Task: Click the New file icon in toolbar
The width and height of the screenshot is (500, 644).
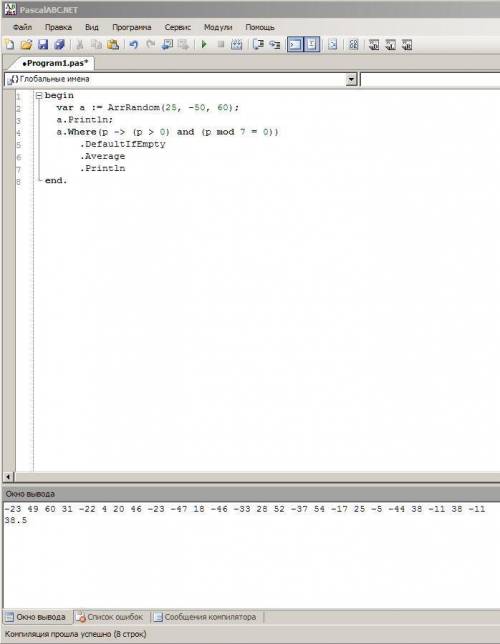Action: pos(9,44)
